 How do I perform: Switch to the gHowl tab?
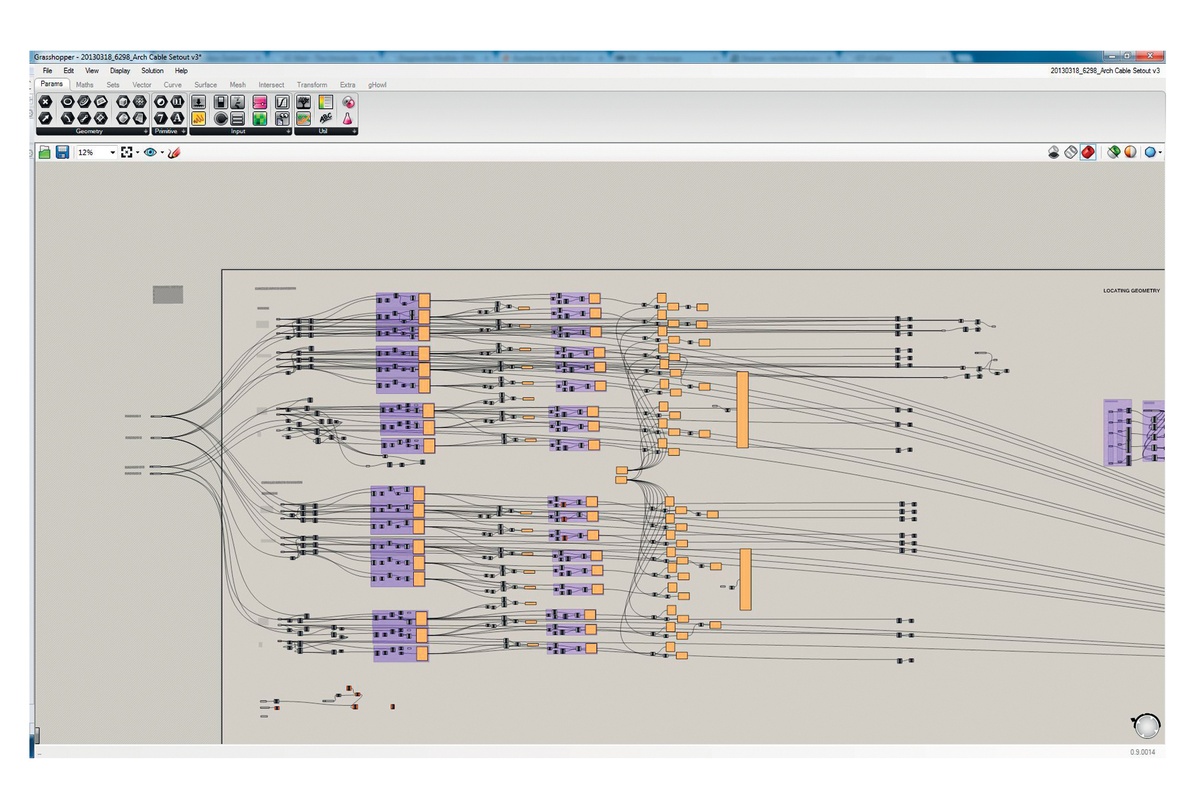click(x=377, y=85)
